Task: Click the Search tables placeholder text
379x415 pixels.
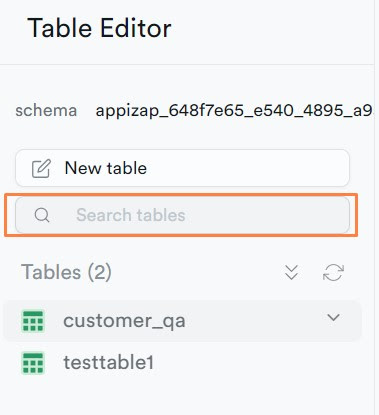Action: pyautogui.click(x=131, y=215)
